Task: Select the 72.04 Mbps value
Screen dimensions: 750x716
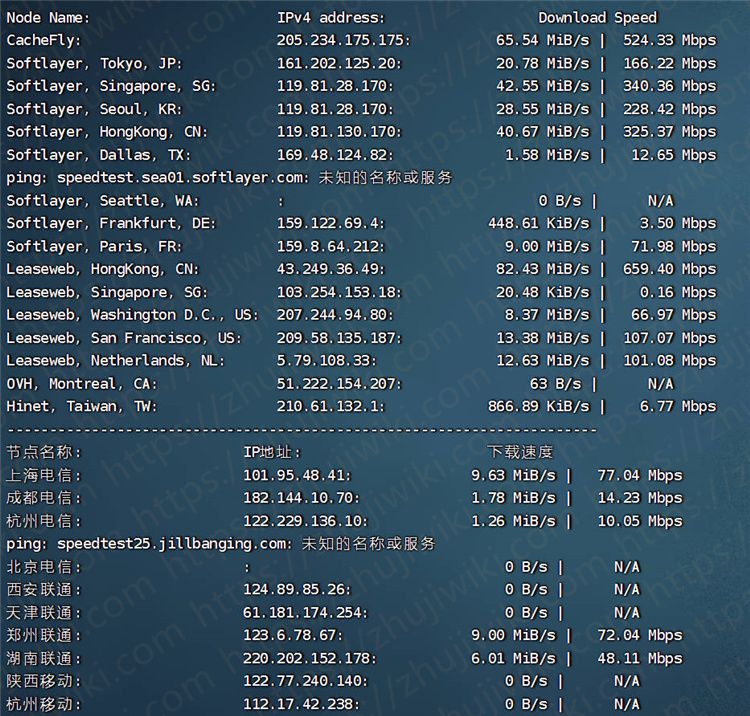Action: [640, 636]
